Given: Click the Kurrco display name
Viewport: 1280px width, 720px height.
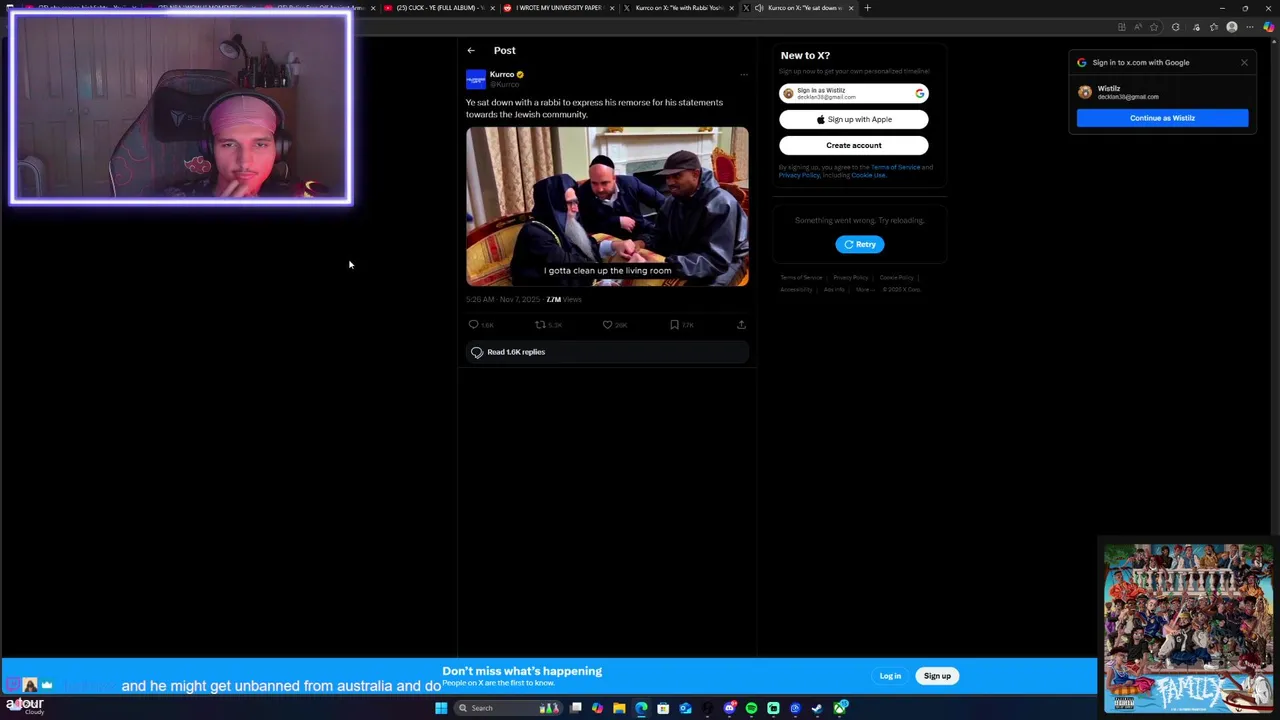Looking at the screenshot, I should [x=502, y=74].
